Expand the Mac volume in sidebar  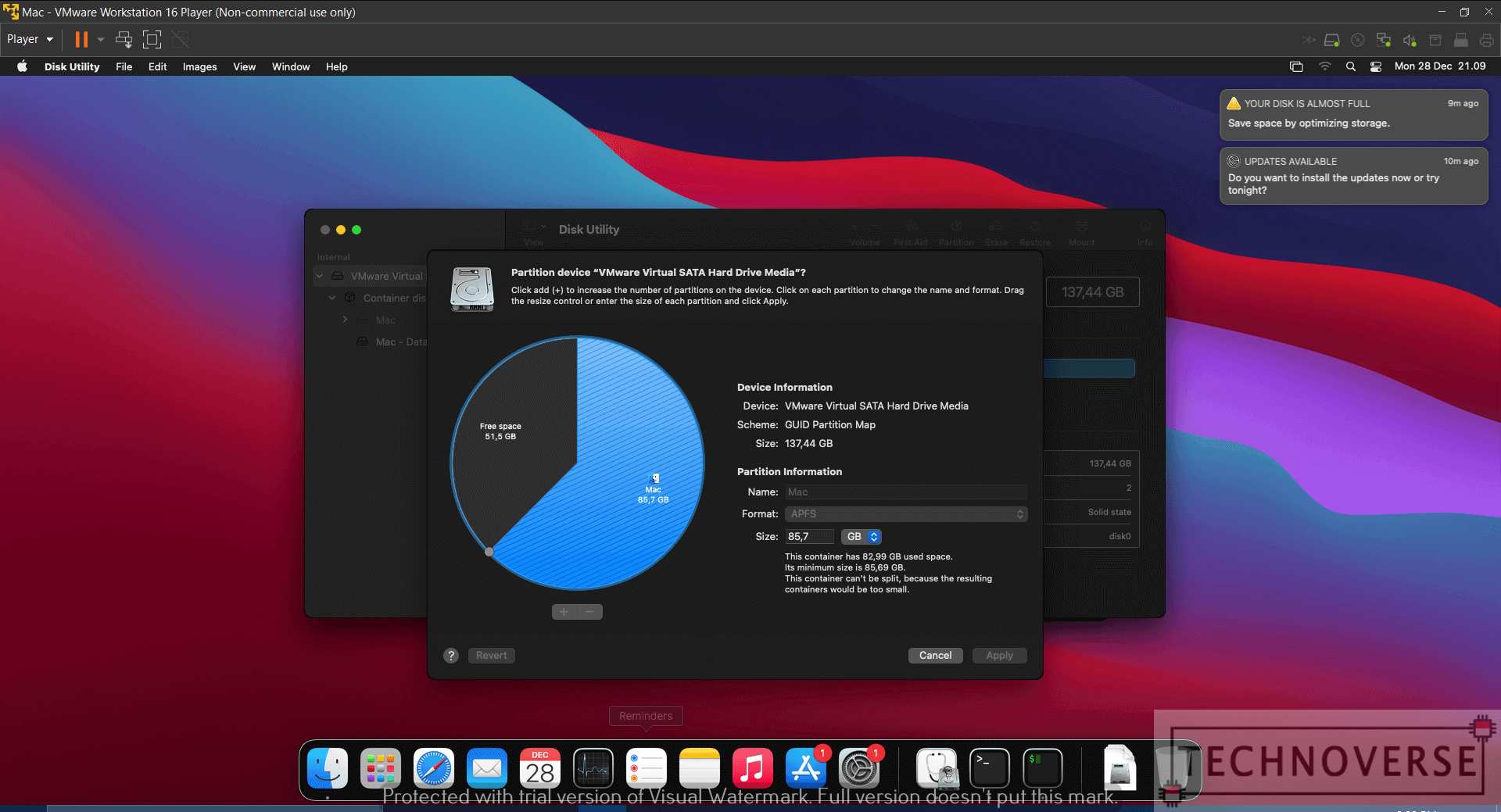pos(345,320)
